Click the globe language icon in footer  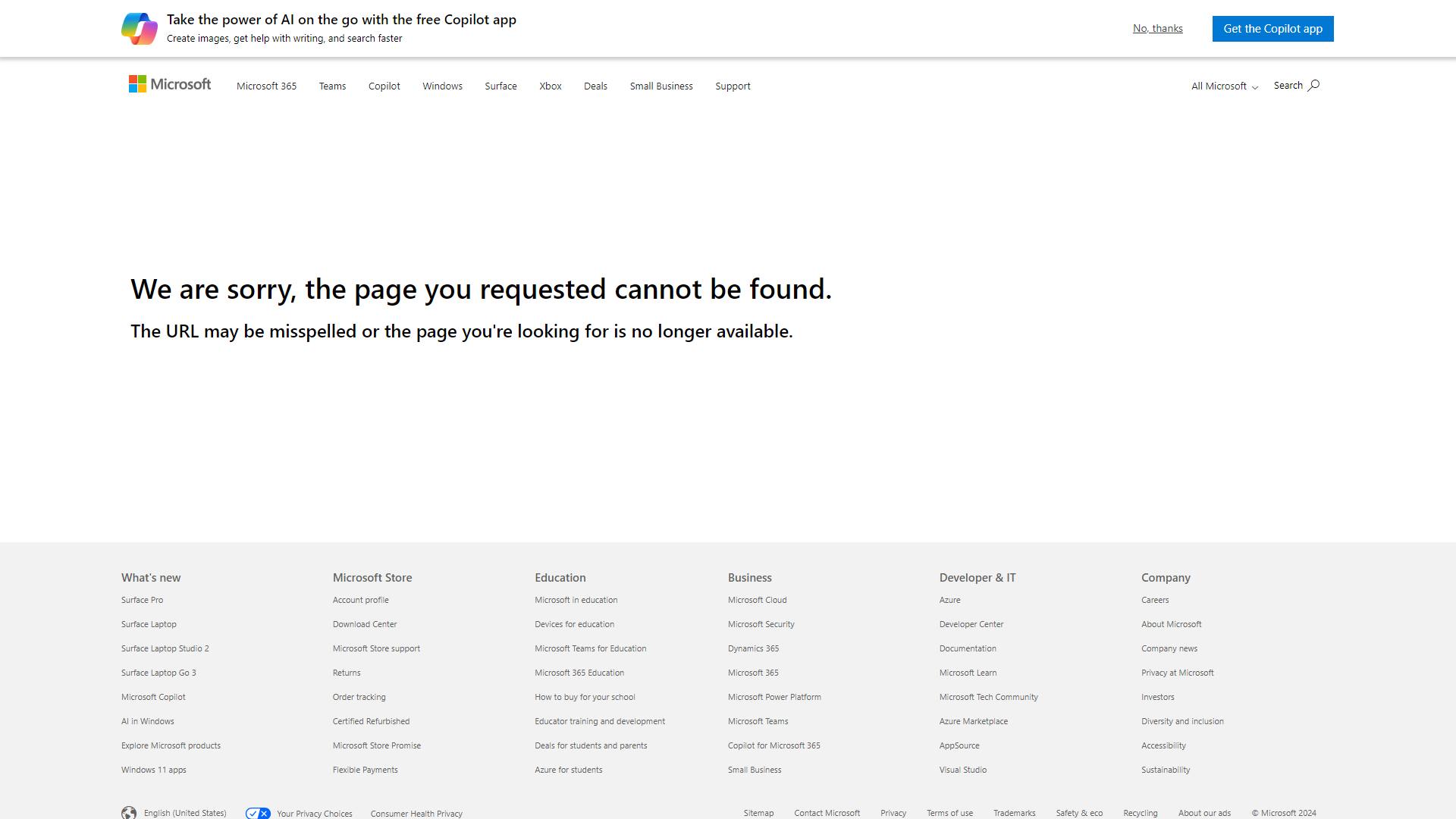point(130,812)
